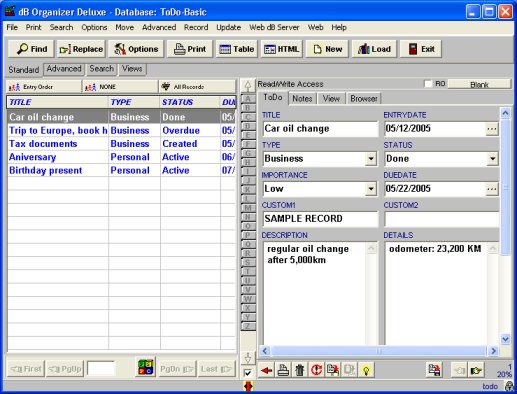Screen dimensions: 517x394
Task: Click the save record icon left of hand icons
Action: (x=434, y=370)
